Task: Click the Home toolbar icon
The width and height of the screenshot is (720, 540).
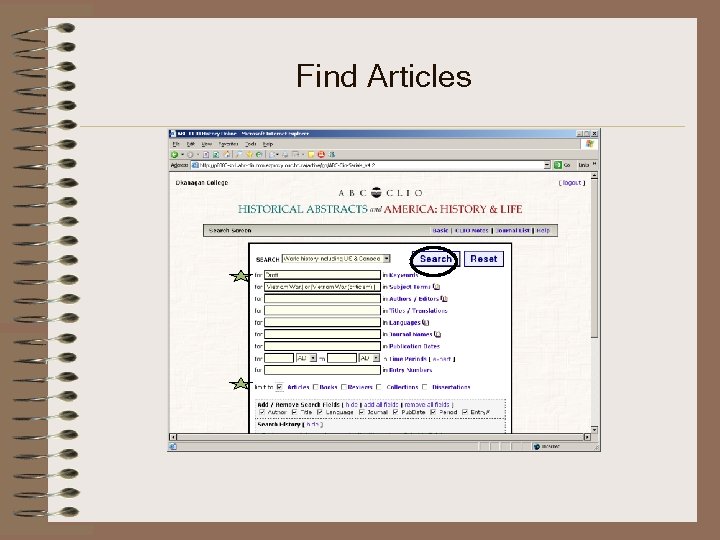Action: (x=227, y=155)
